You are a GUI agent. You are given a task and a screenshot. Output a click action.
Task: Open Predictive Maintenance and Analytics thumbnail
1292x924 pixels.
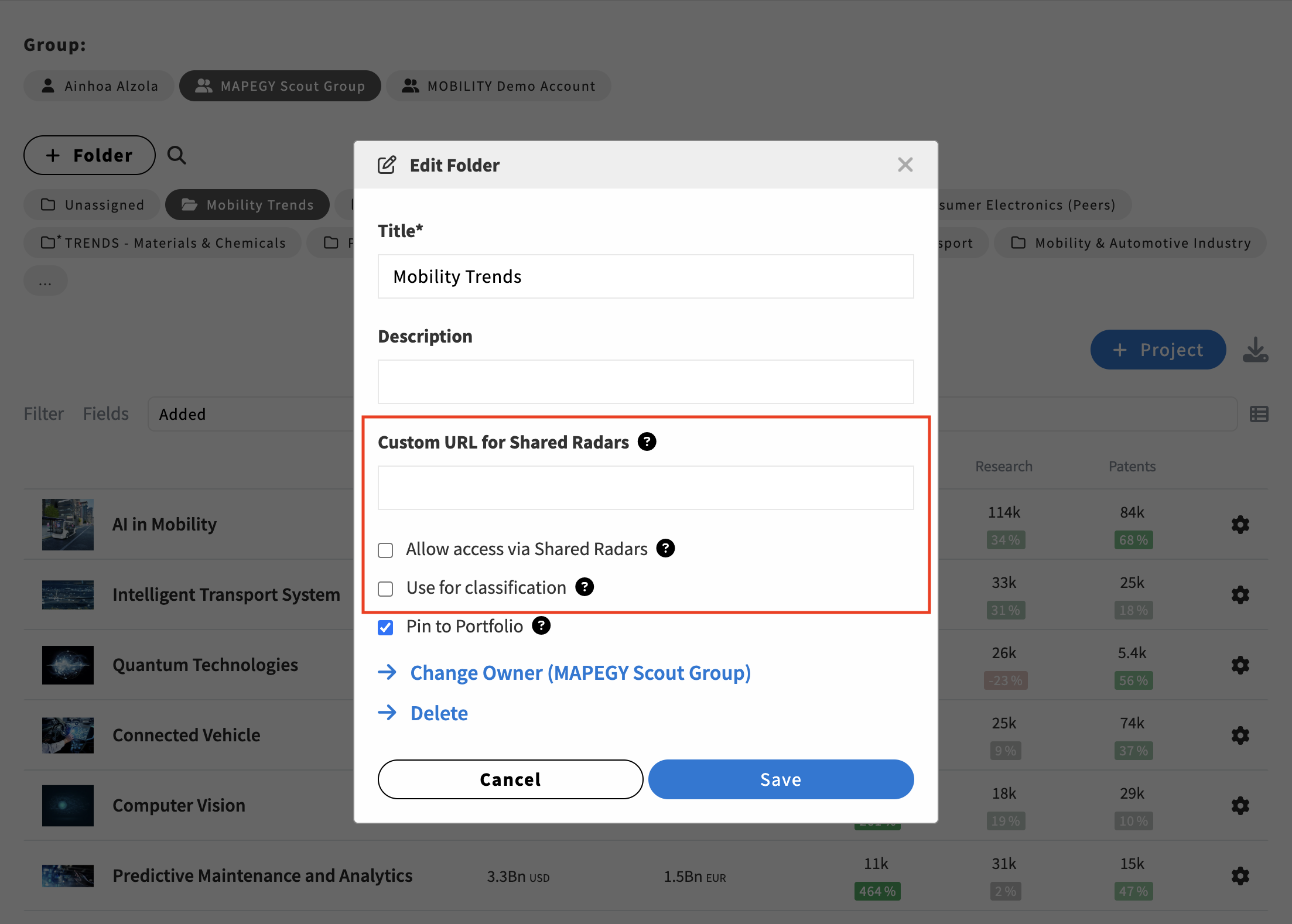click(x=67, y=876)
